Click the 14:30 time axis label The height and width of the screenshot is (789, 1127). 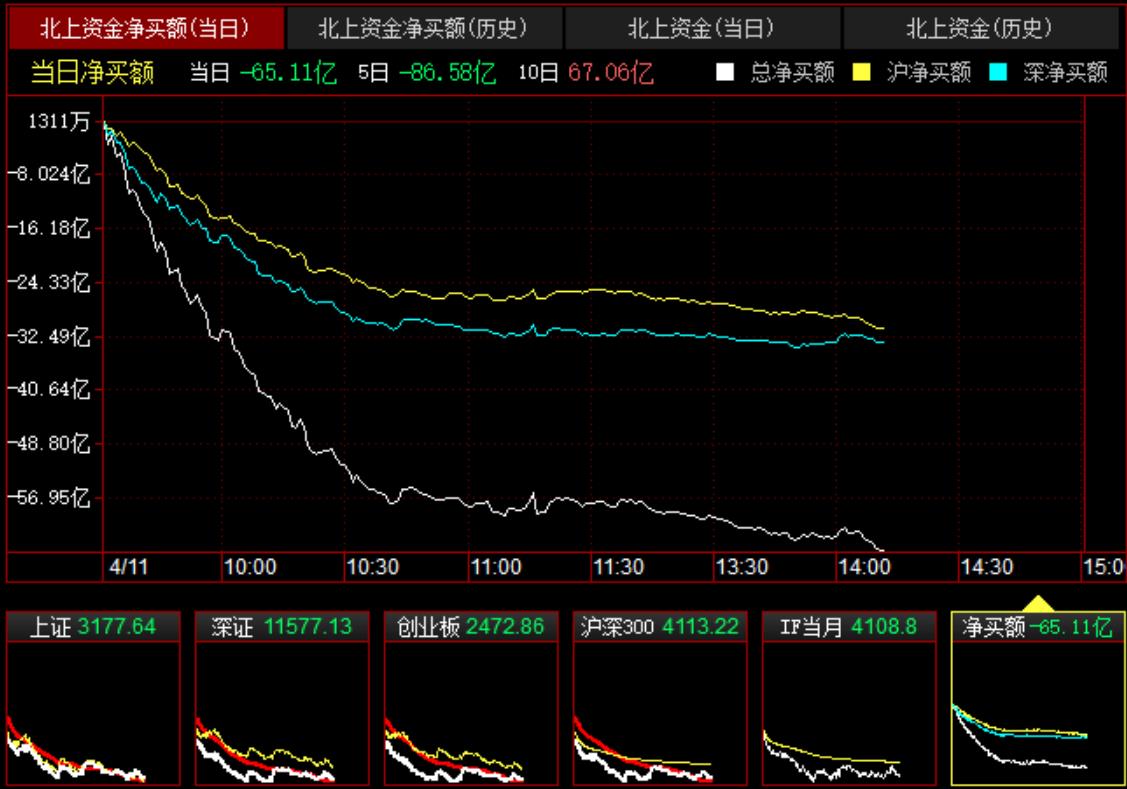click(986, 567)
